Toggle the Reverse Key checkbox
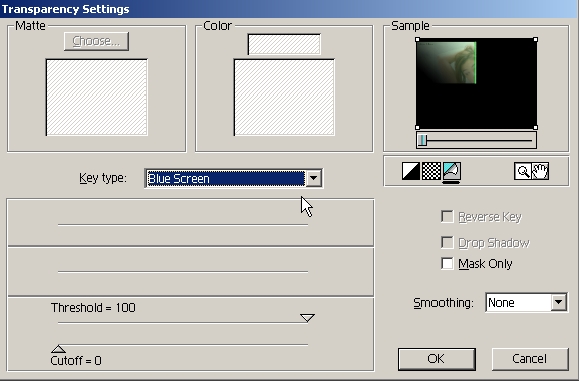579x381 pixels. 447,216
